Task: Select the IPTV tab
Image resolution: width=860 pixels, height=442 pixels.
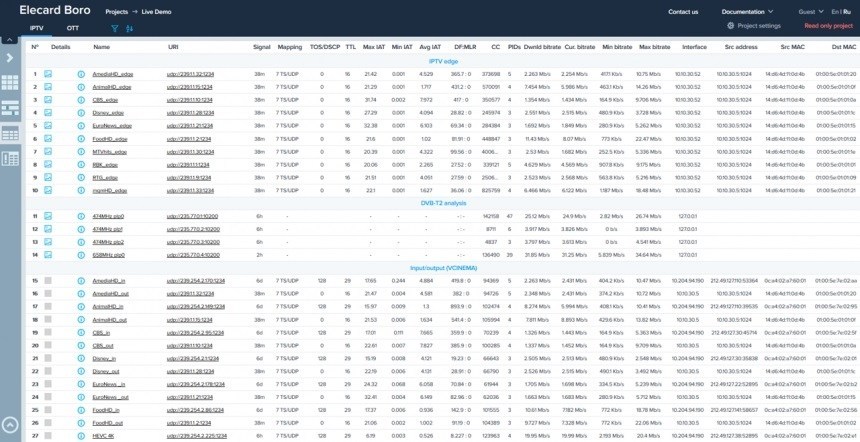Action: (x=36, y=29)
